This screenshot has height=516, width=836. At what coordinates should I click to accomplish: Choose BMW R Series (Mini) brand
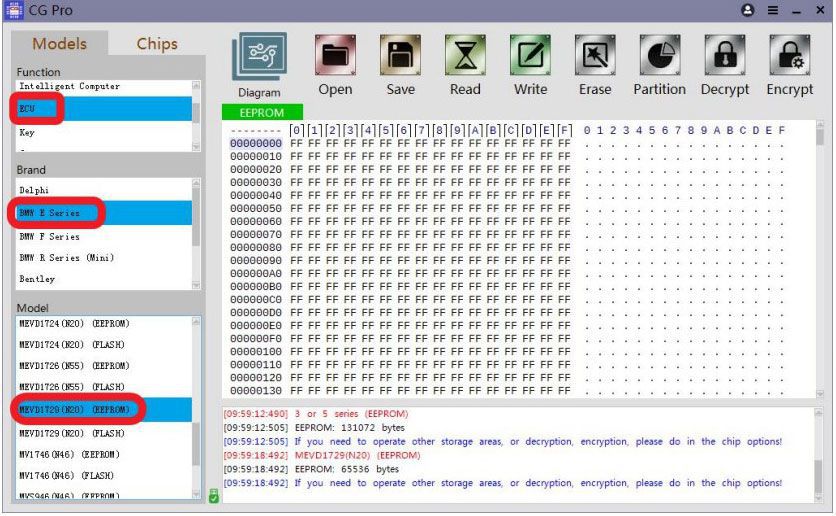coord(103,257)
